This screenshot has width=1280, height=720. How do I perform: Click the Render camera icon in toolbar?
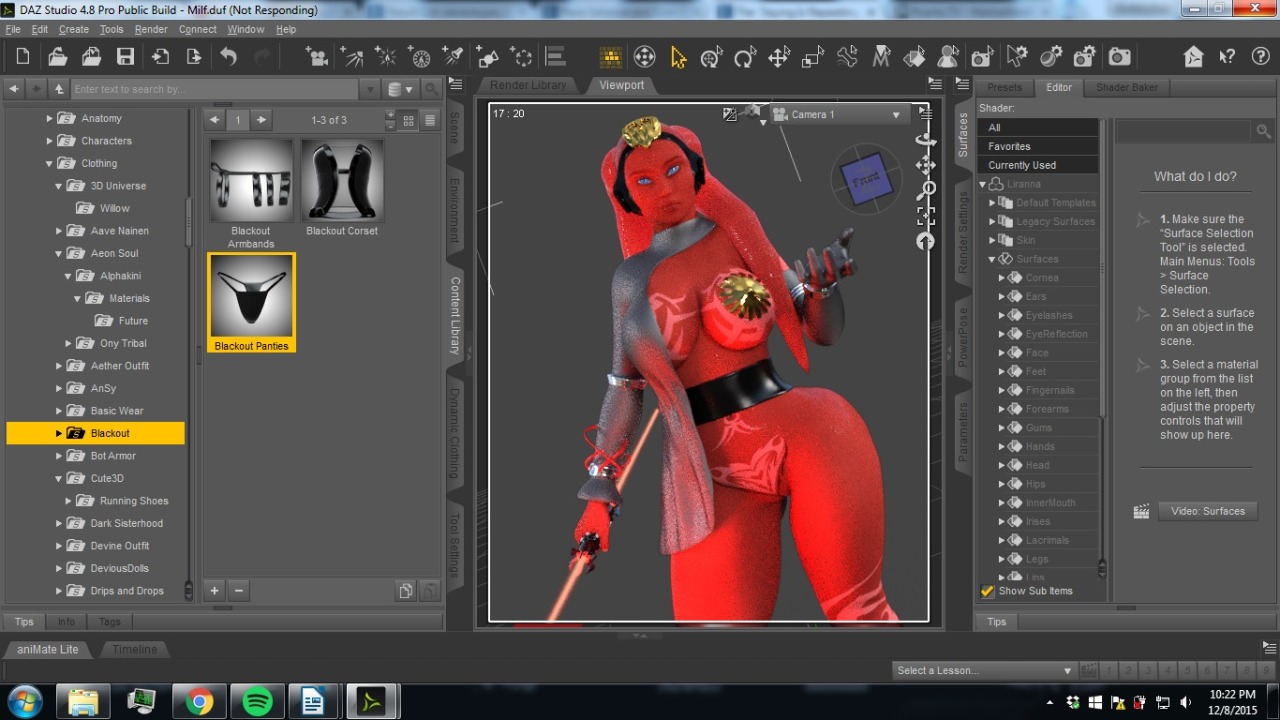pos(1119,57)
